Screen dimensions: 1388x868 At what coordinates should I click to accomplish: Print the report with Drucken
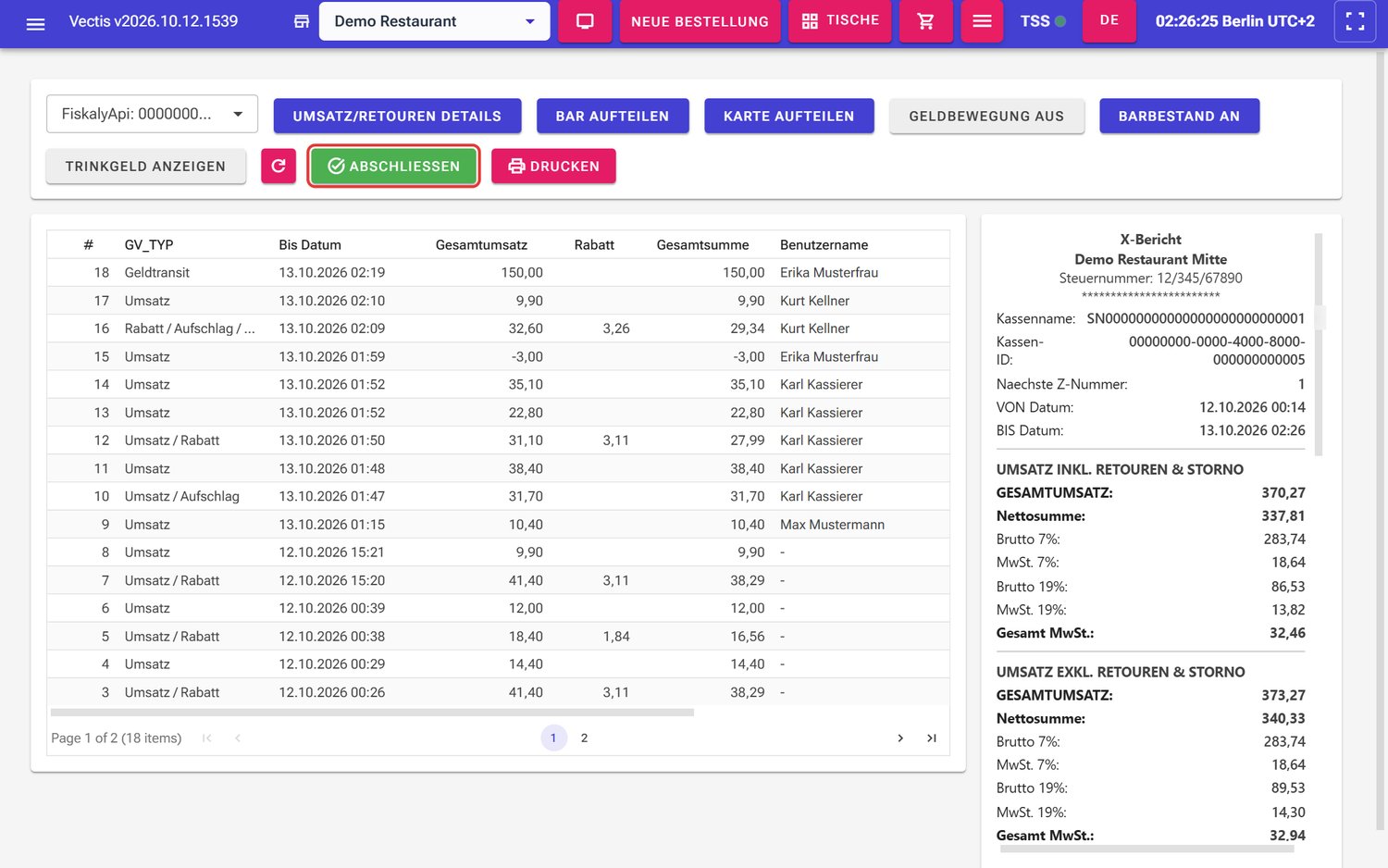[x=553, y=167]
